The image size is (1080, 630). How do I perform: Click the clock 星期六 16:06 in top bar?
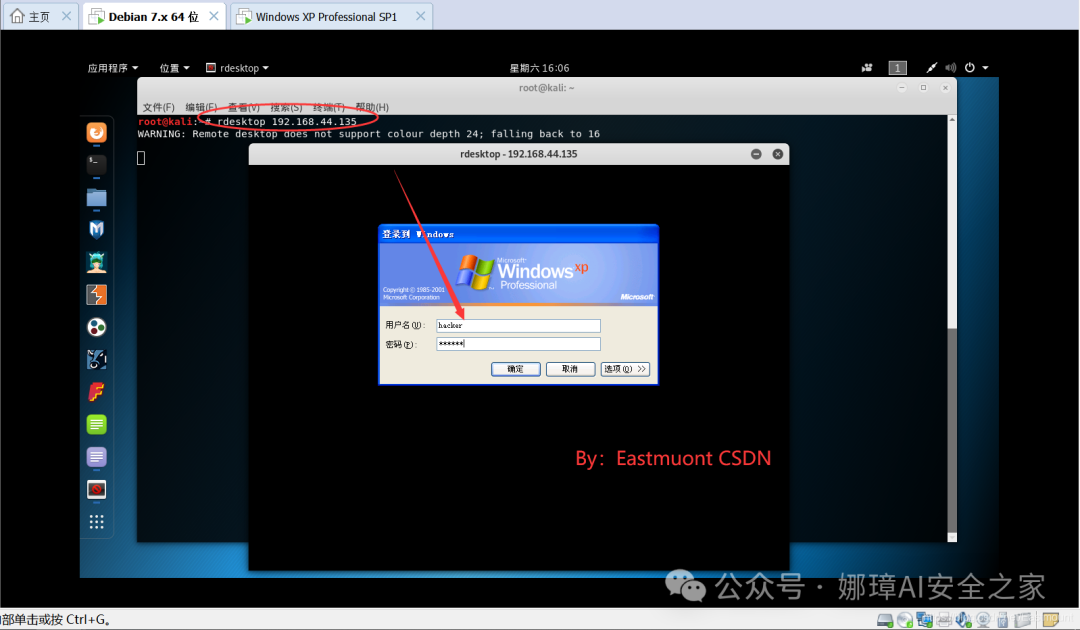(539, 67)
